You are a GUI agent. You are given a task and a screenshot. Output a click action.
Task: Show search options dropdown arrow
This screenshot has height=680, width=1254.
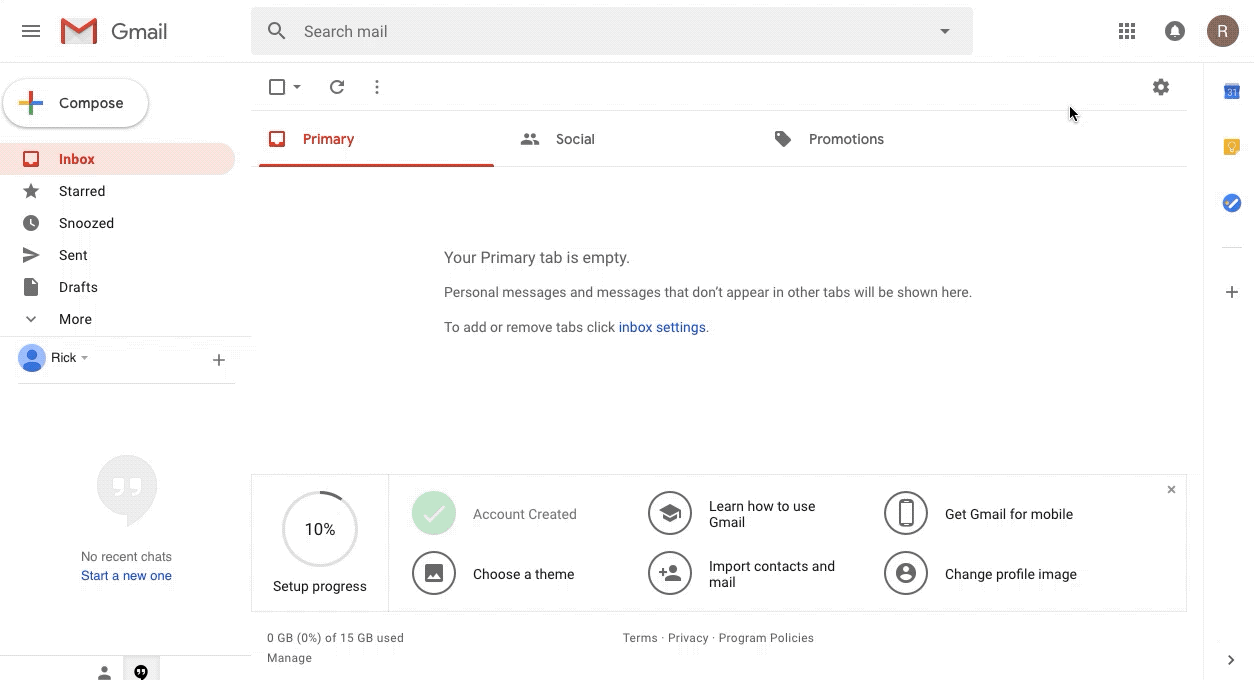(945, 31)
